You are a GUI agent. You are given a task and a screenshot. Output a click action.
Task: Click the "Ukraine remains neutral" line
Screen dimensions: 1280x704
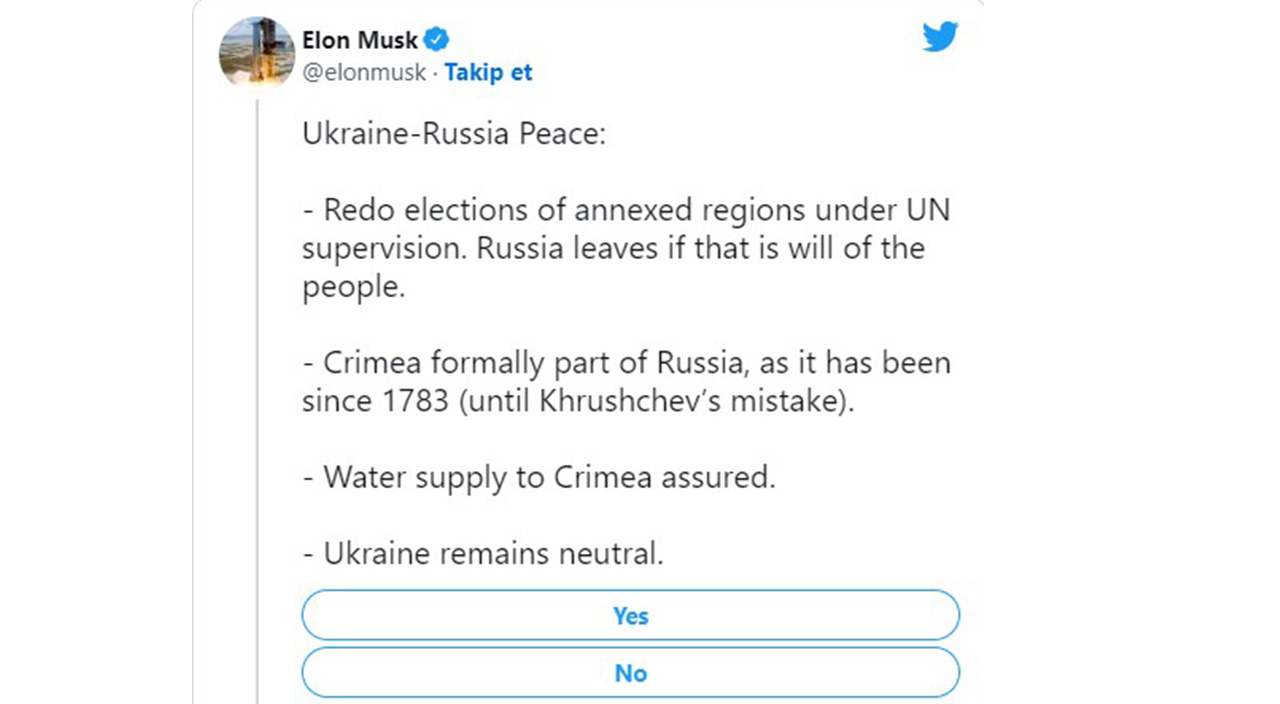(483, 553)
